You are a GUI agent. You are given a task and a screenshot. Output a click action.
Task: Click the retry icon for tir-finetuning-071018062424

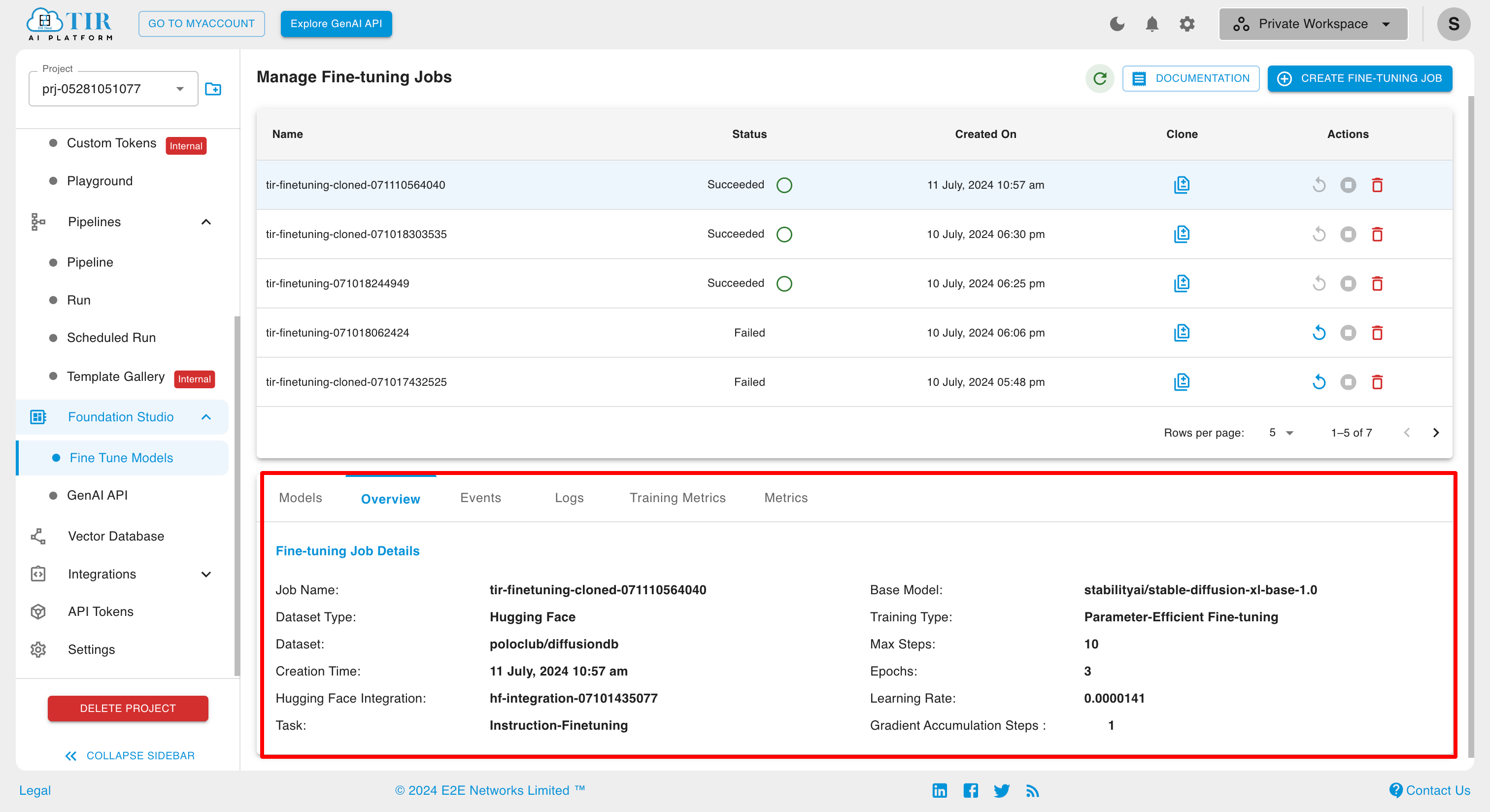1318,333
